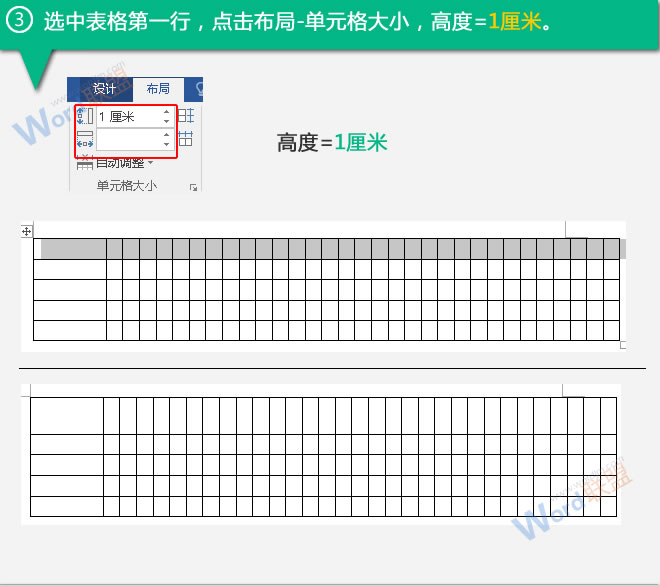Open the 单元格大小 dialog launcher
Viewport: 660px width, 585px height.
[193, 187]
